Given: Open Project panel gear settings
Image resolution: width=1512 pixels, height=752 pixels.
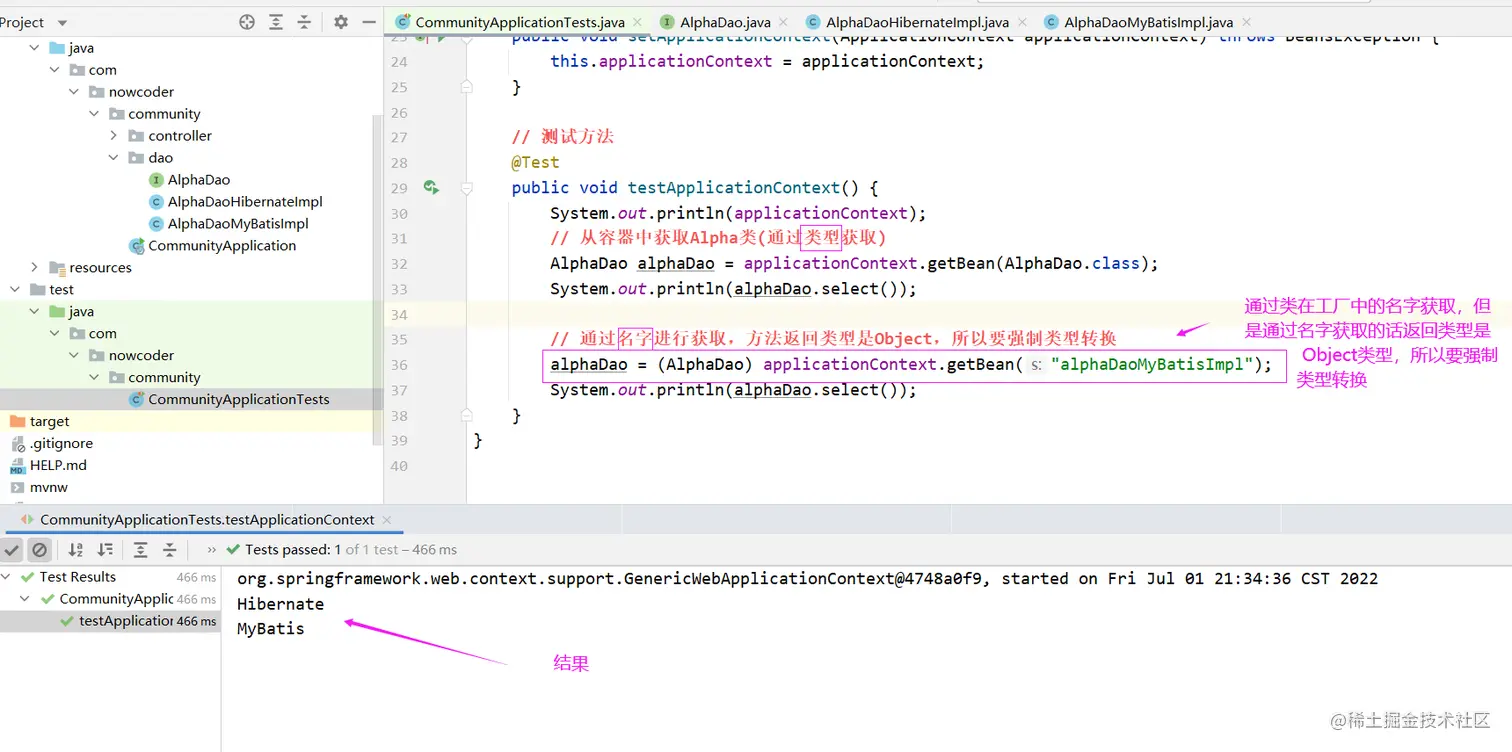Looking at the screenshot, I should pyautogui.click(x=341, y=22).
